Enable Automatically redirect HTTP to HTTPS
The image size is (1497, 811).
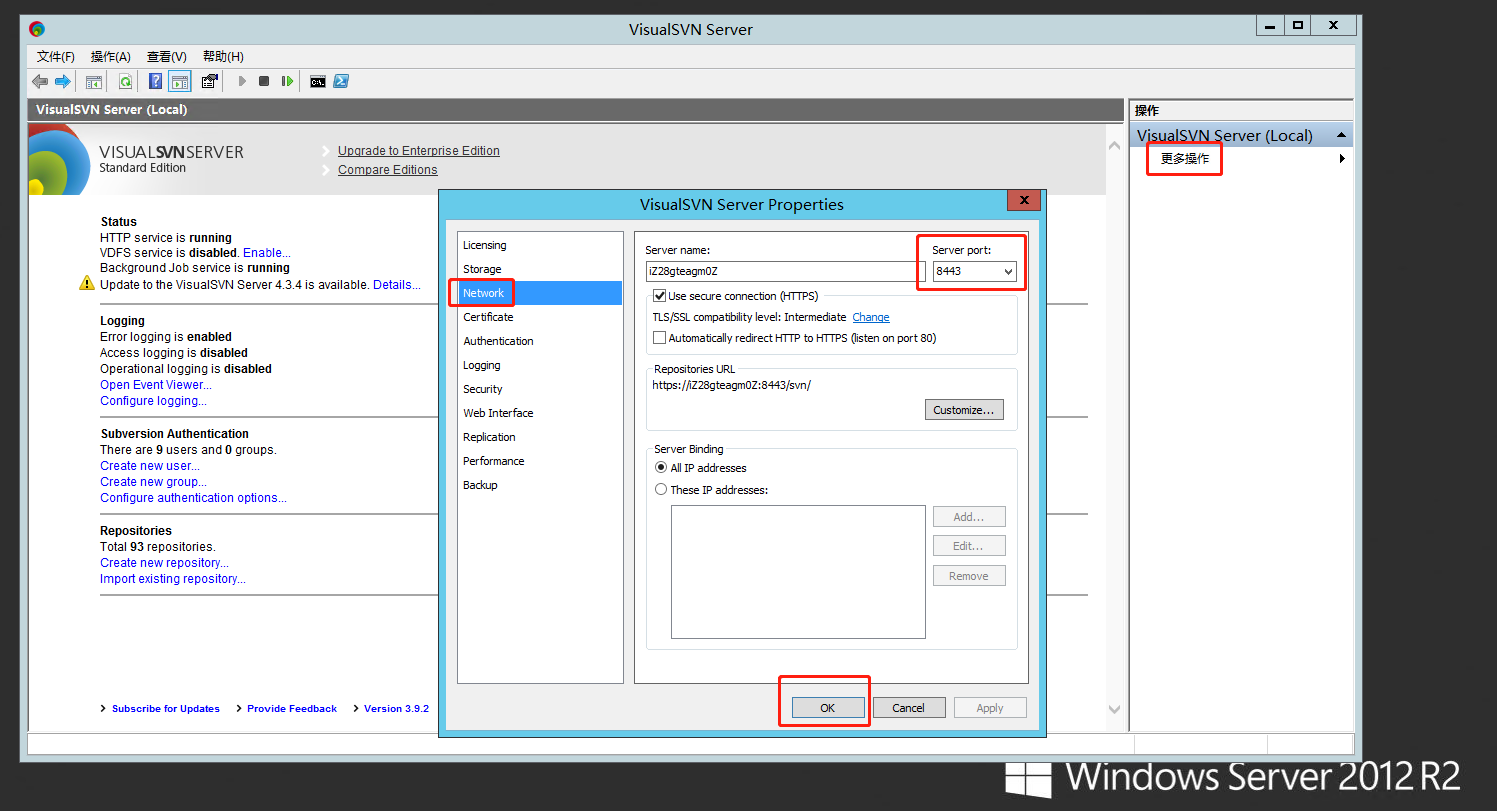660,338
